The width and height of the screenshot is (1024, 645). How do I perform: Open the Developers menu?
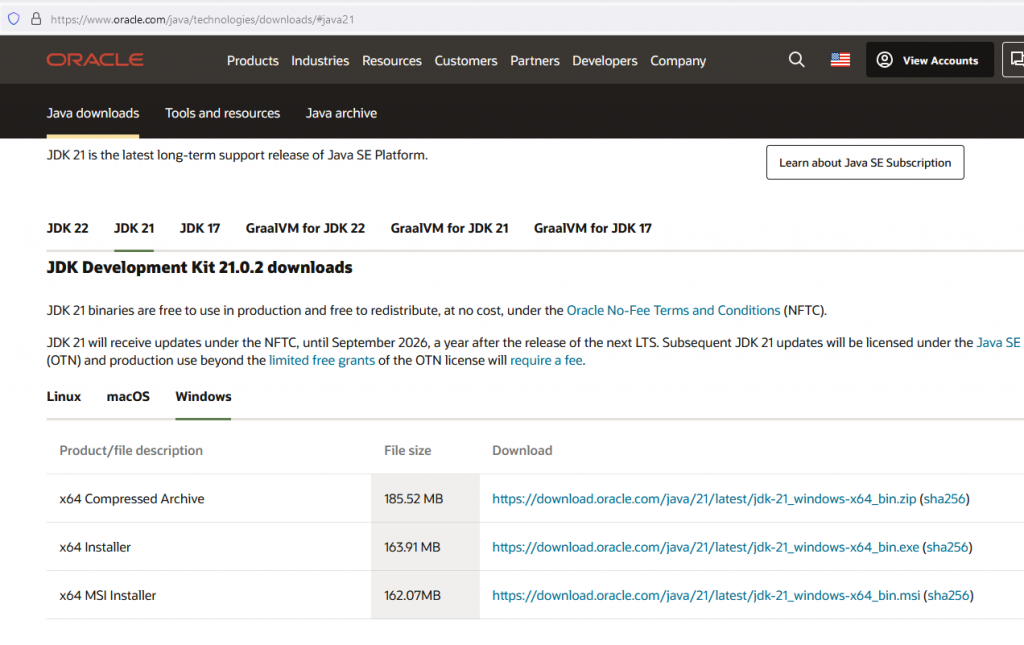click(x=605, y=61)
